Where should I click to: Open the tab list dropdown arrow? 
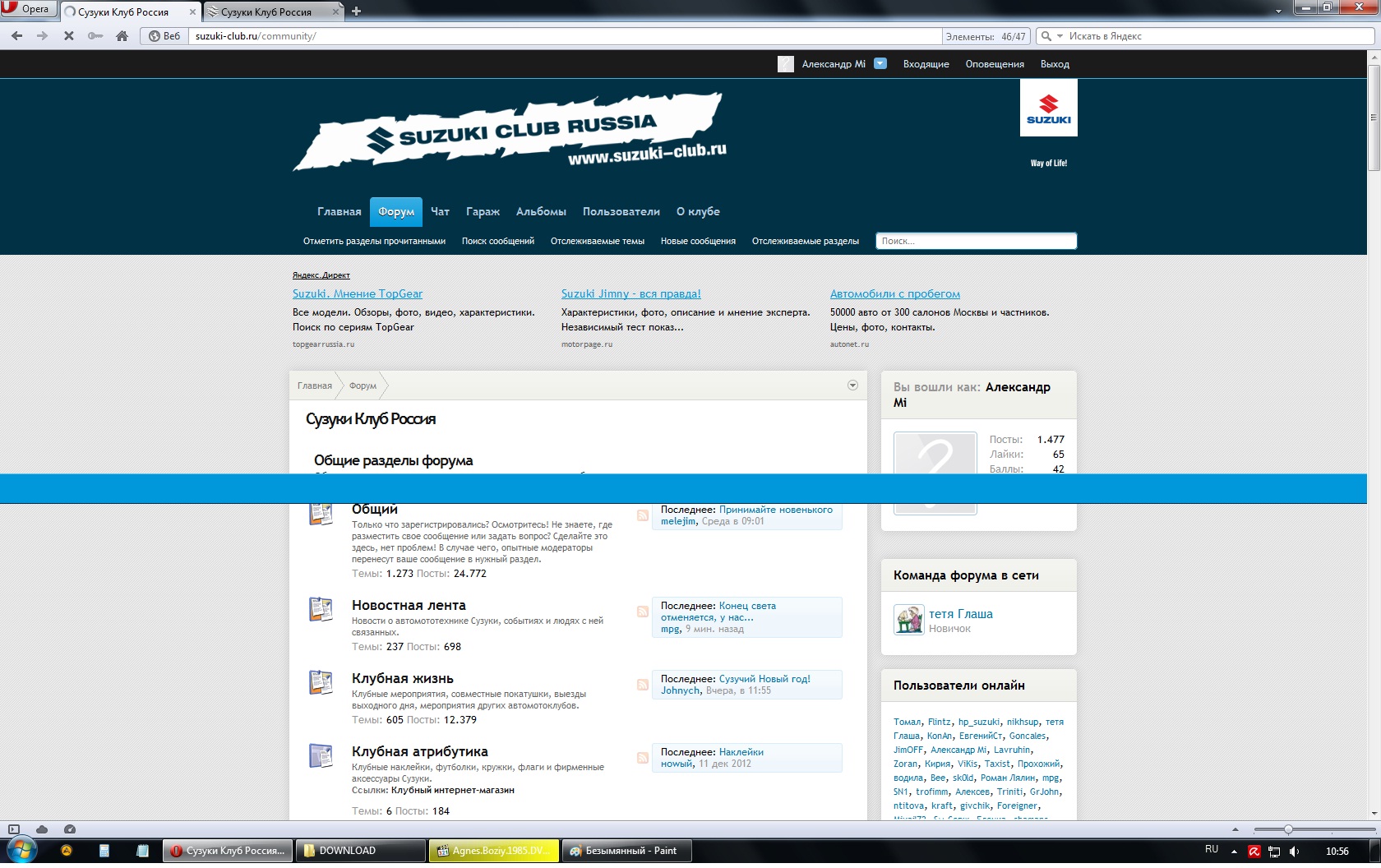[x=1278, y=12]
